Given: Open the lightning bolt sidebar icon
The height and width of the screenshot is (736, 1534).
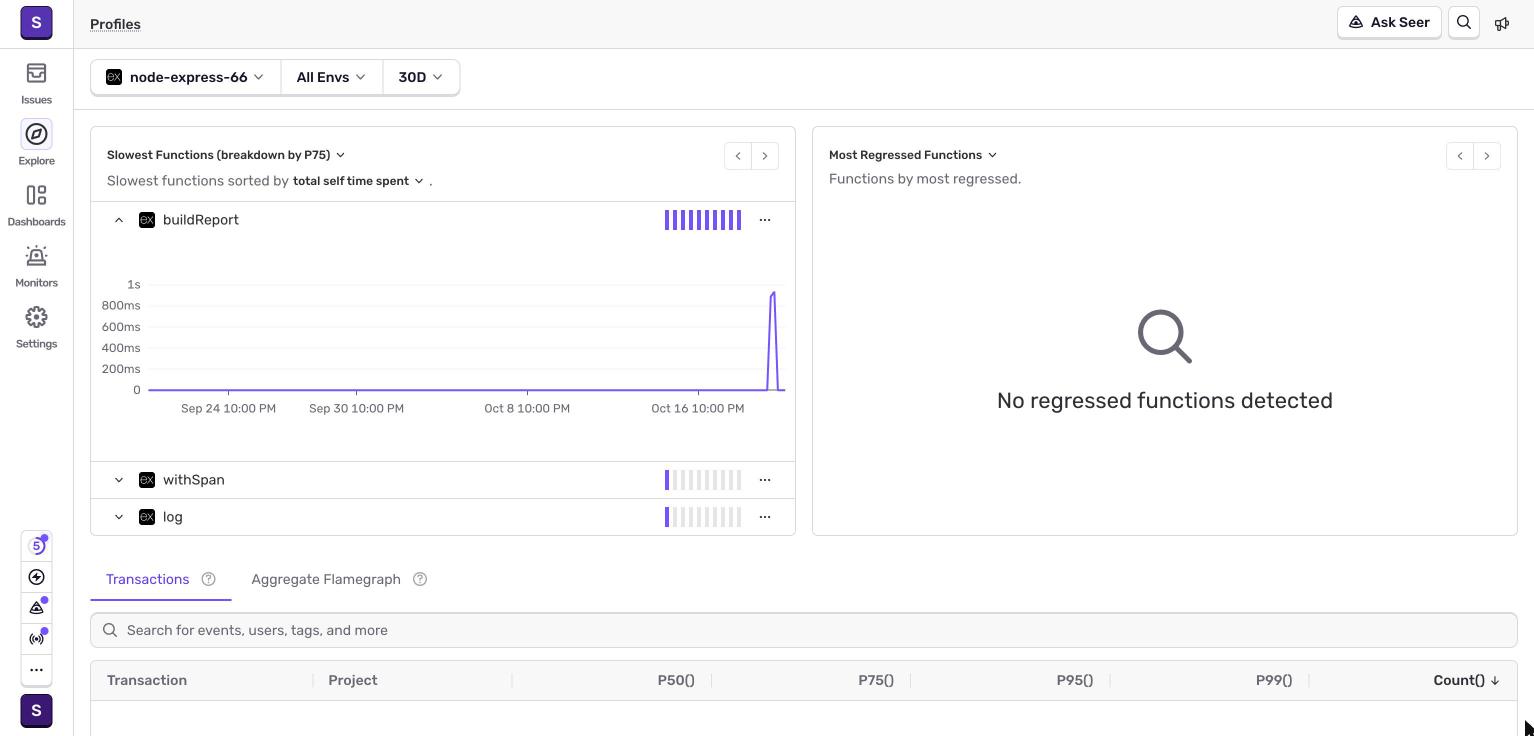Looking at the screenshot, I should tap(36, 577).
